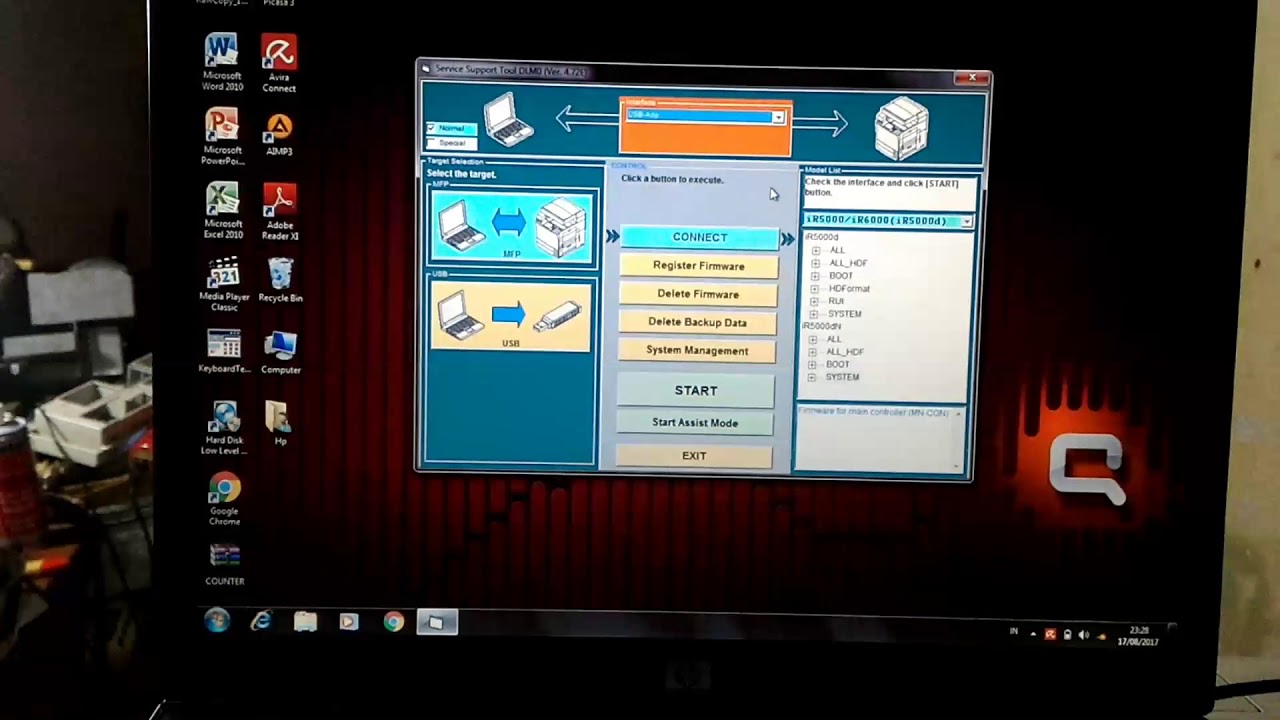The height and width of the screenshot is (720, 1280).
Task: Choose the MFP target with laptop and copier
Action: tap(512, 226)
